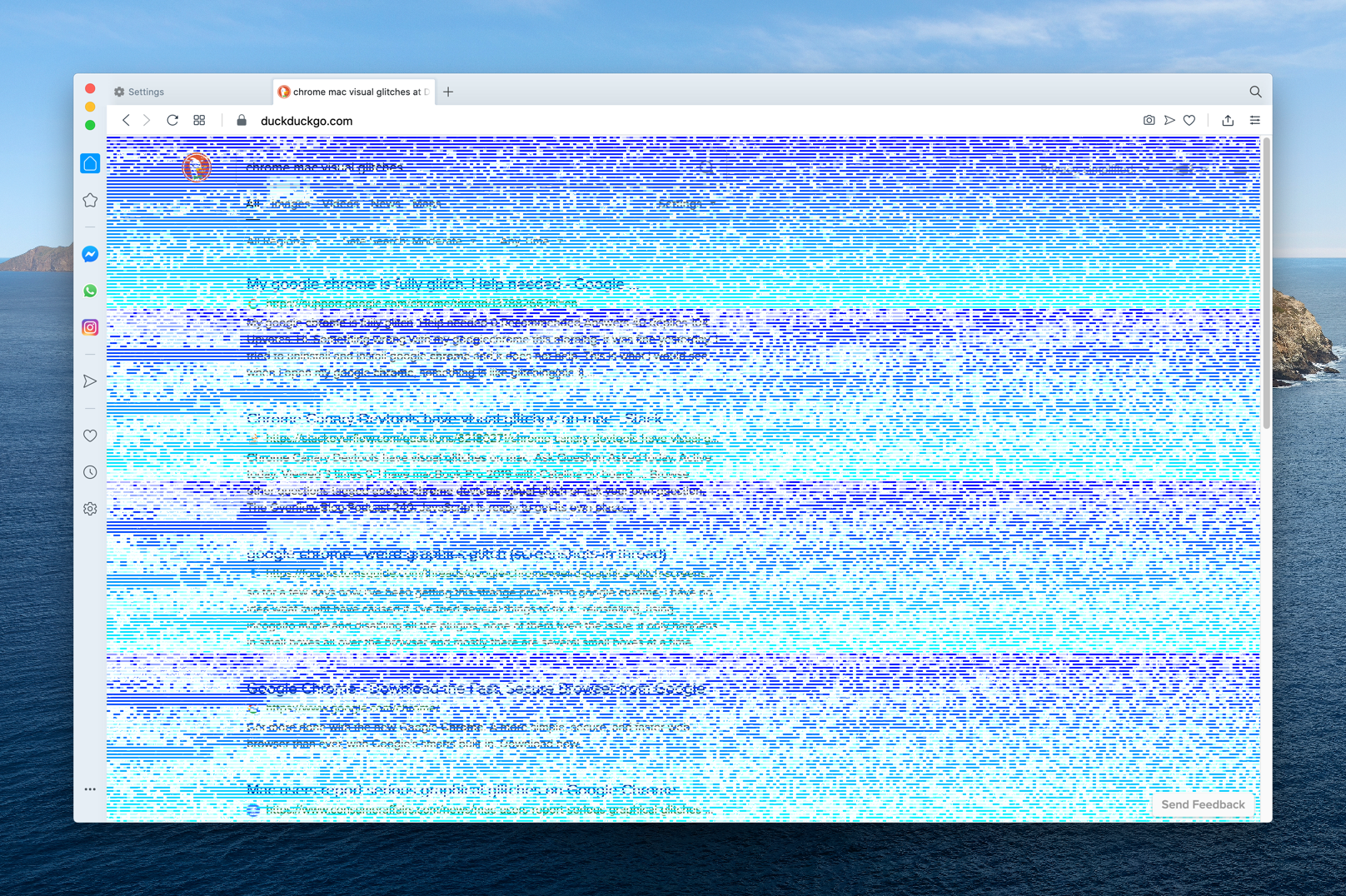The height and width of the screenshot is (896, 1346).
Task: Click the arrow-shaped icon in the address bar
Action: pos(1169,120)
